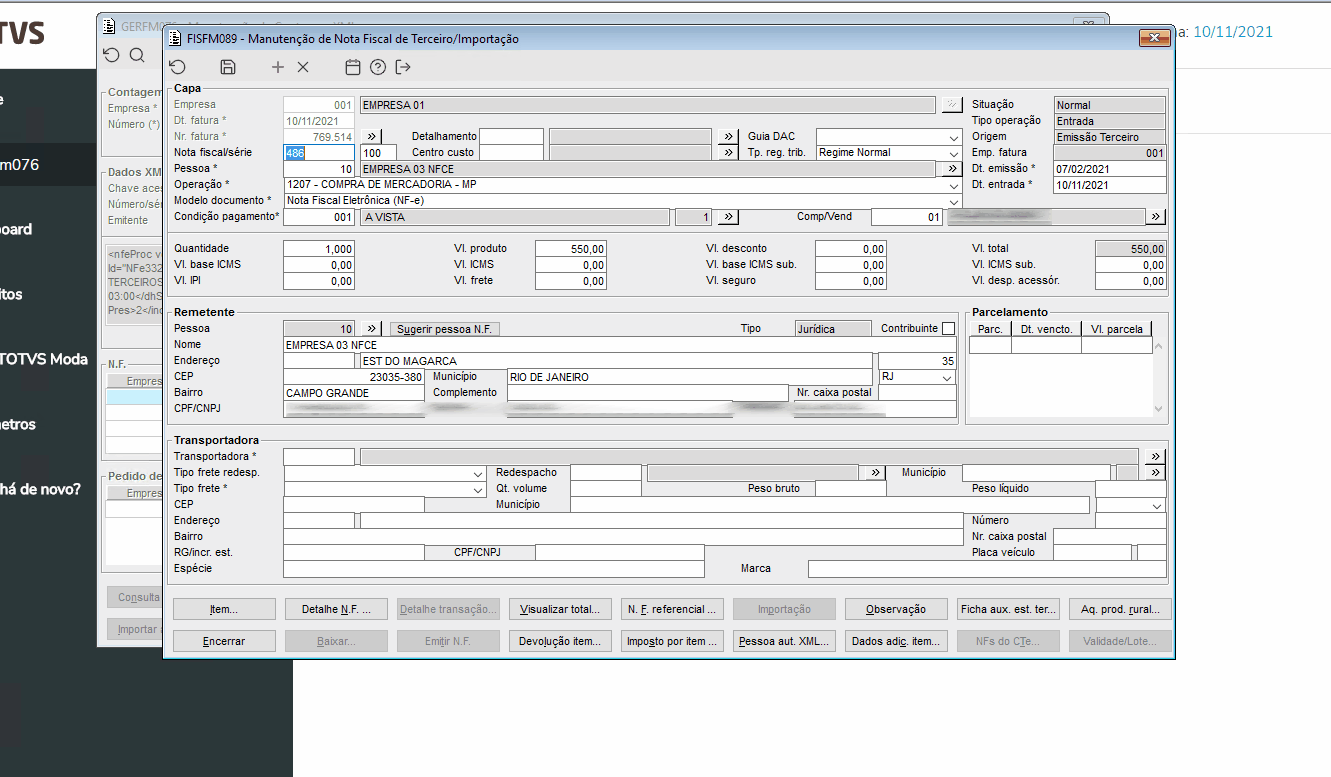
Task: Click the help question mark icon
Action: (x=377, y=67)
